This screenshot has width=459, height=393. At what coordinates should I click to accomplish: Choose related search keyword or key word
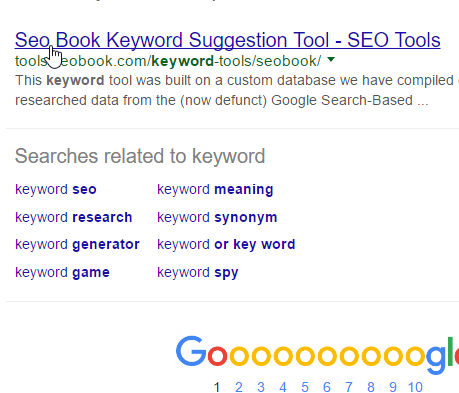click(x=226, y=245)
